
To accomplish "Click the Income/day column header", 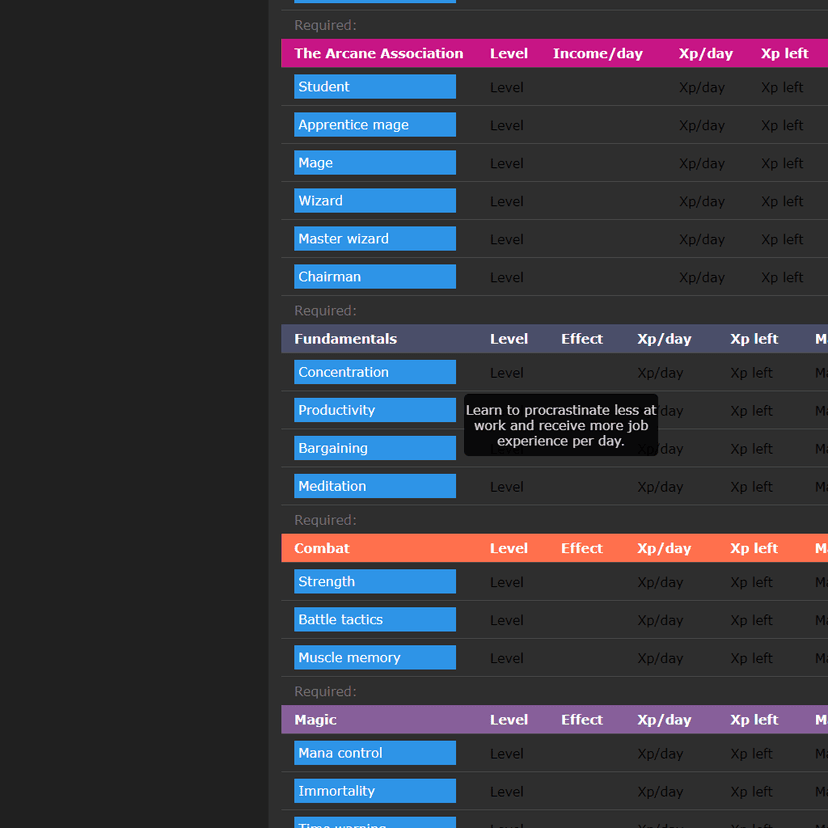I will click(x=597, y=54).
